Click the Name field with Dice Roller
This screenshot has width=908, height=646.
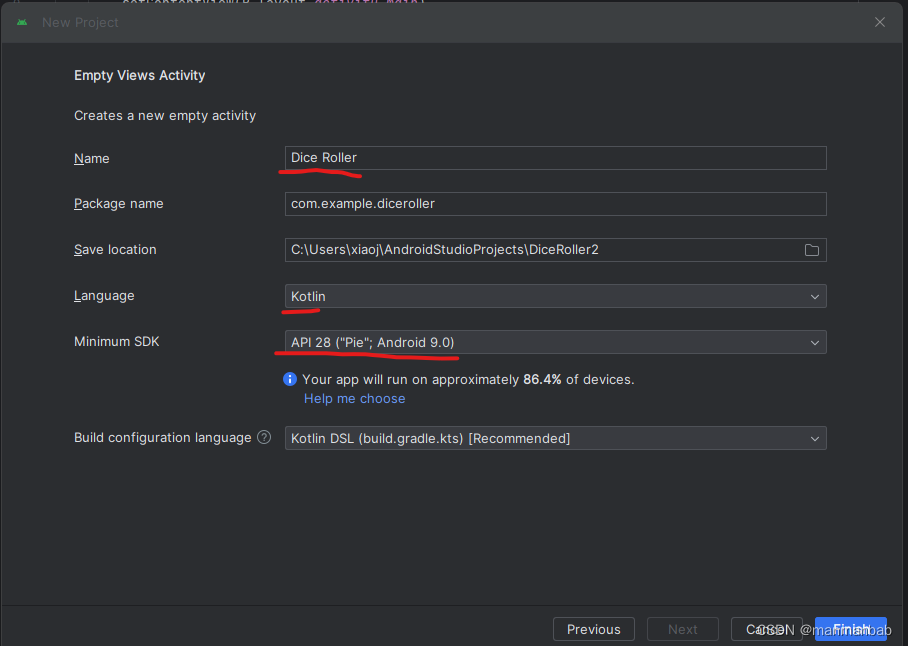click(x=555, y=158)
